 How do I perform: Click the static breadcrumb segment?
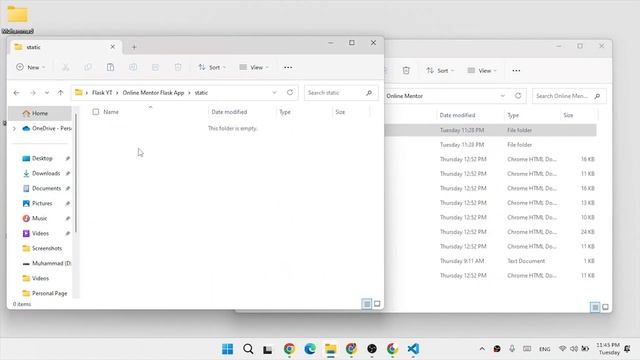(201, 93)
